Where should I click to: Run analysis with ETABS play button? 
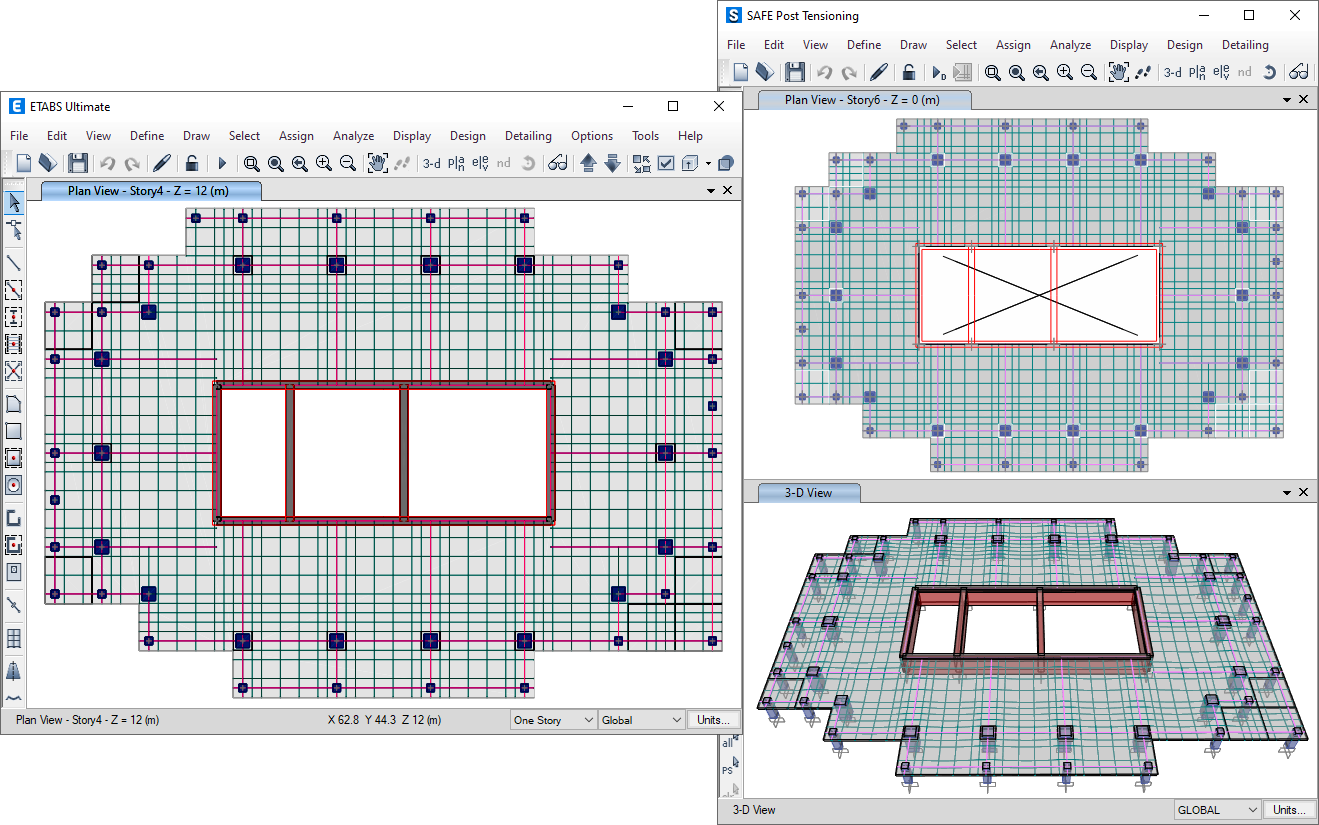[222, 163]
